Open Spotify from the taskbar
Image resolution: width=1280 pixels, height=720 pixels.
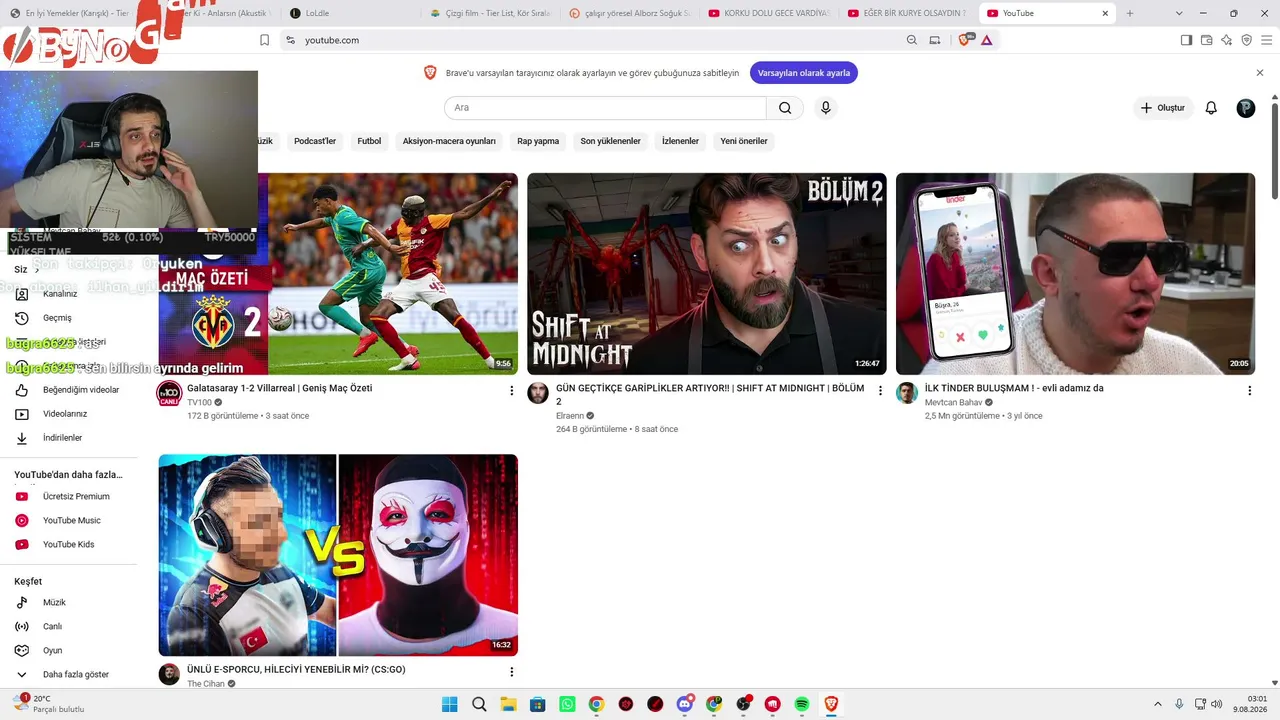click(x=802, y=704)
